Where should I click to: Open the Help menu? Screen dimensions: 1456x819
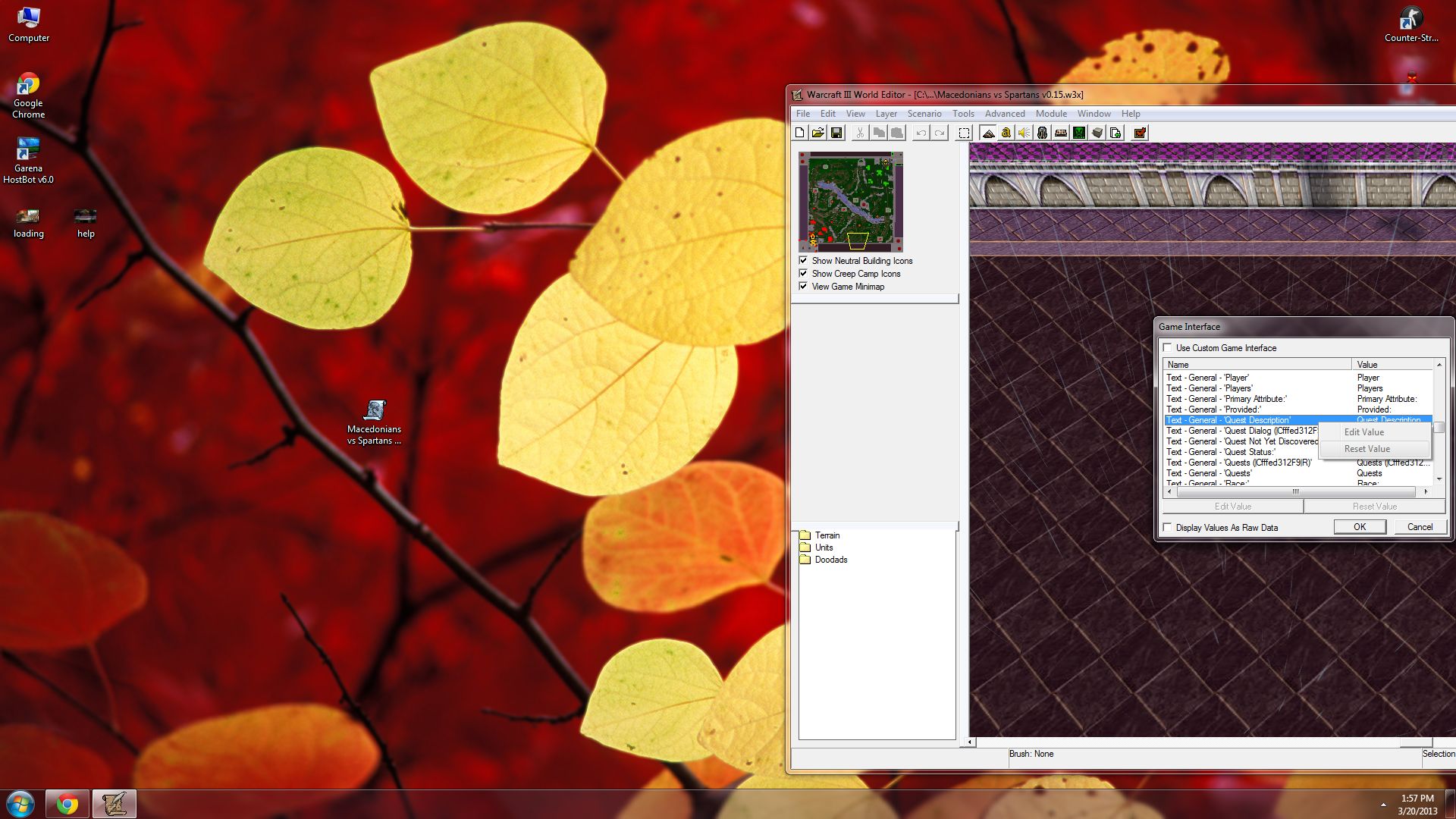coord(1131,114)
